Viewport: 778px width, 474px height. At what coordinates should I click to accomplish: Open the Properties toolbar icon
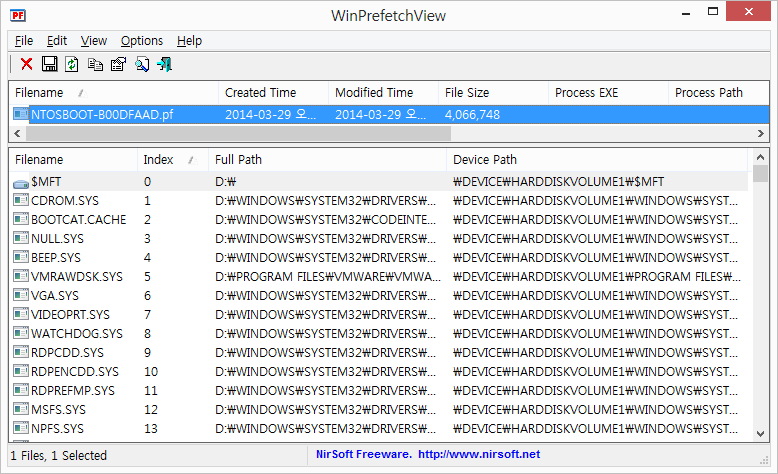[x=119, y=64]
